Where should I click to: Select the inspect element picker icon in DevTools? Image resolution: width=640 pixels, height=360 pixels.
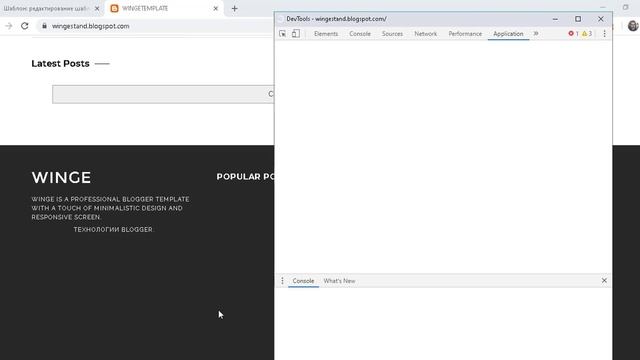point(282,34)
